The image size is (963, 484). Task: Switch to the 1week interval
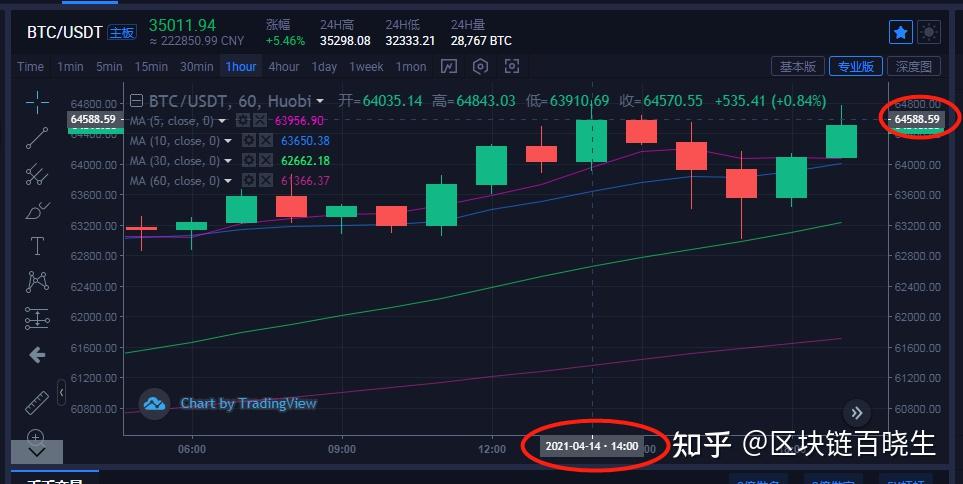tap(366, 66)
